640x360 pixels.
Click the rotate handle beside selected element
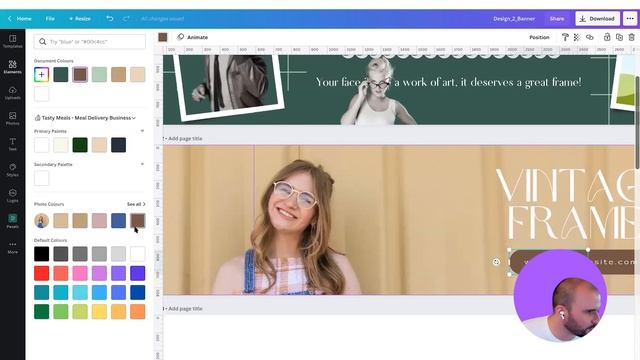pyautogui.click(x=496, y=262)
